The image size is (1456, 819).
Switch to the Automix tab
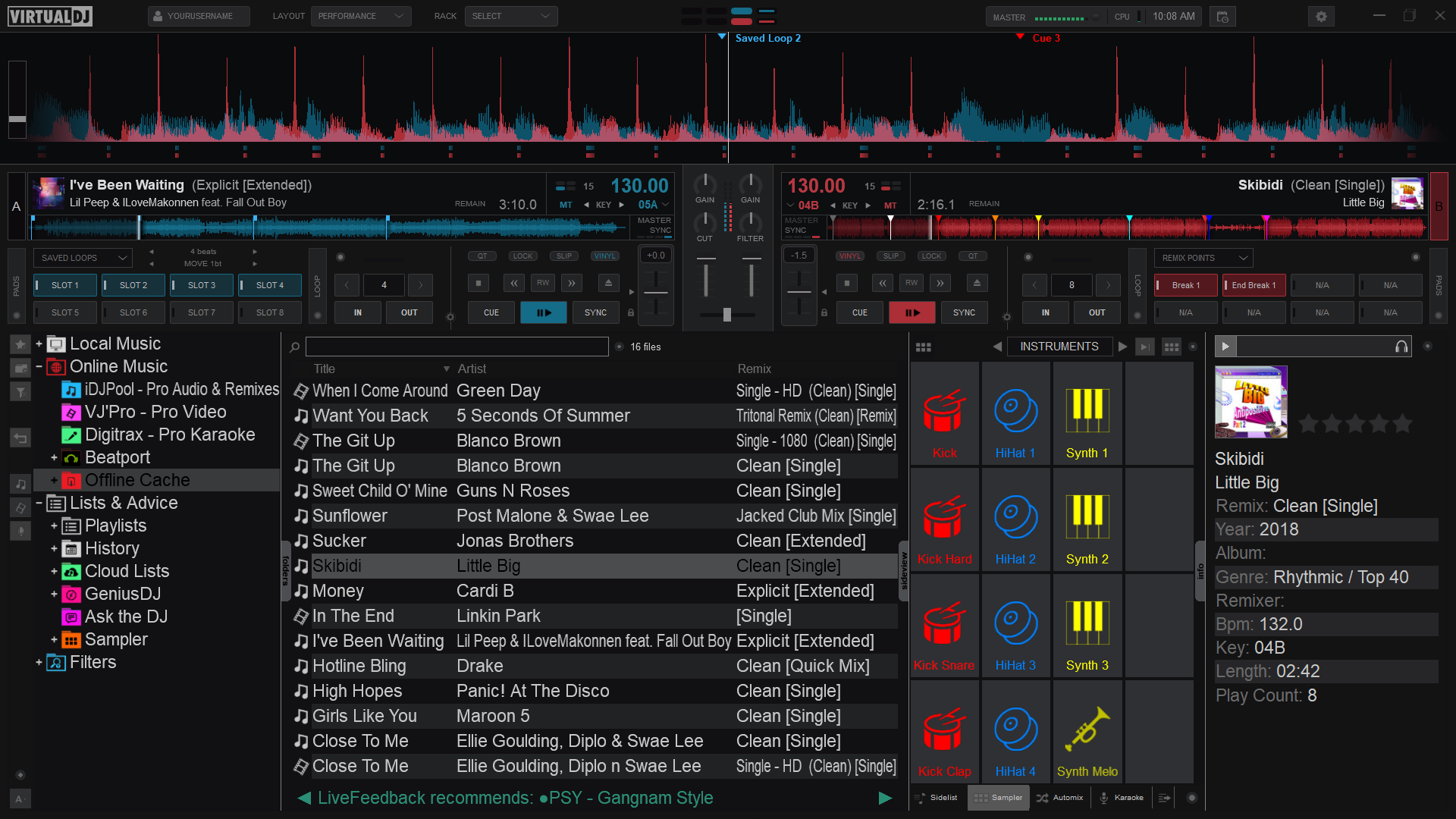[1060, 798]
